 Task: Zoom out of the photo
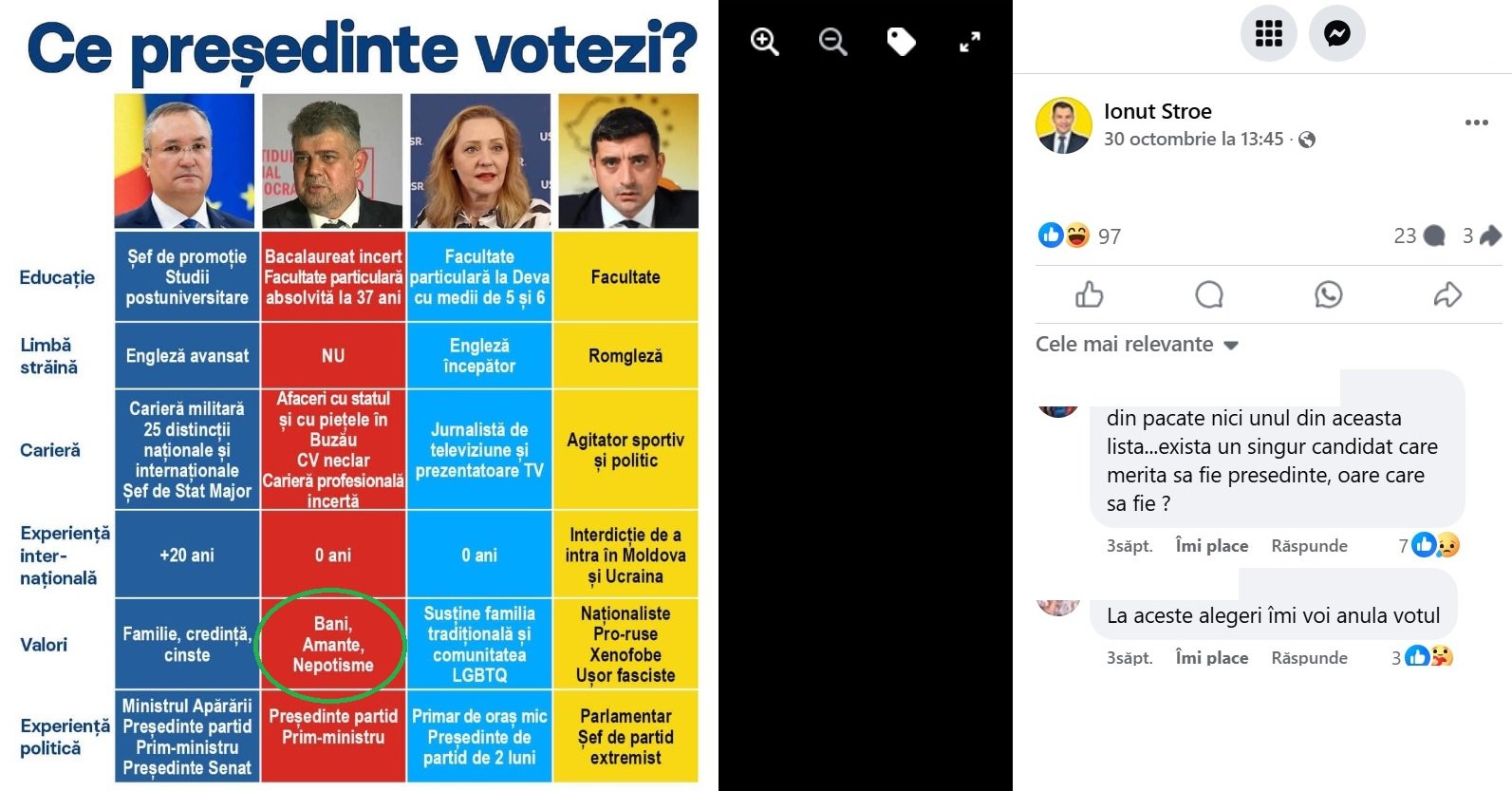(x=832, y=42)
